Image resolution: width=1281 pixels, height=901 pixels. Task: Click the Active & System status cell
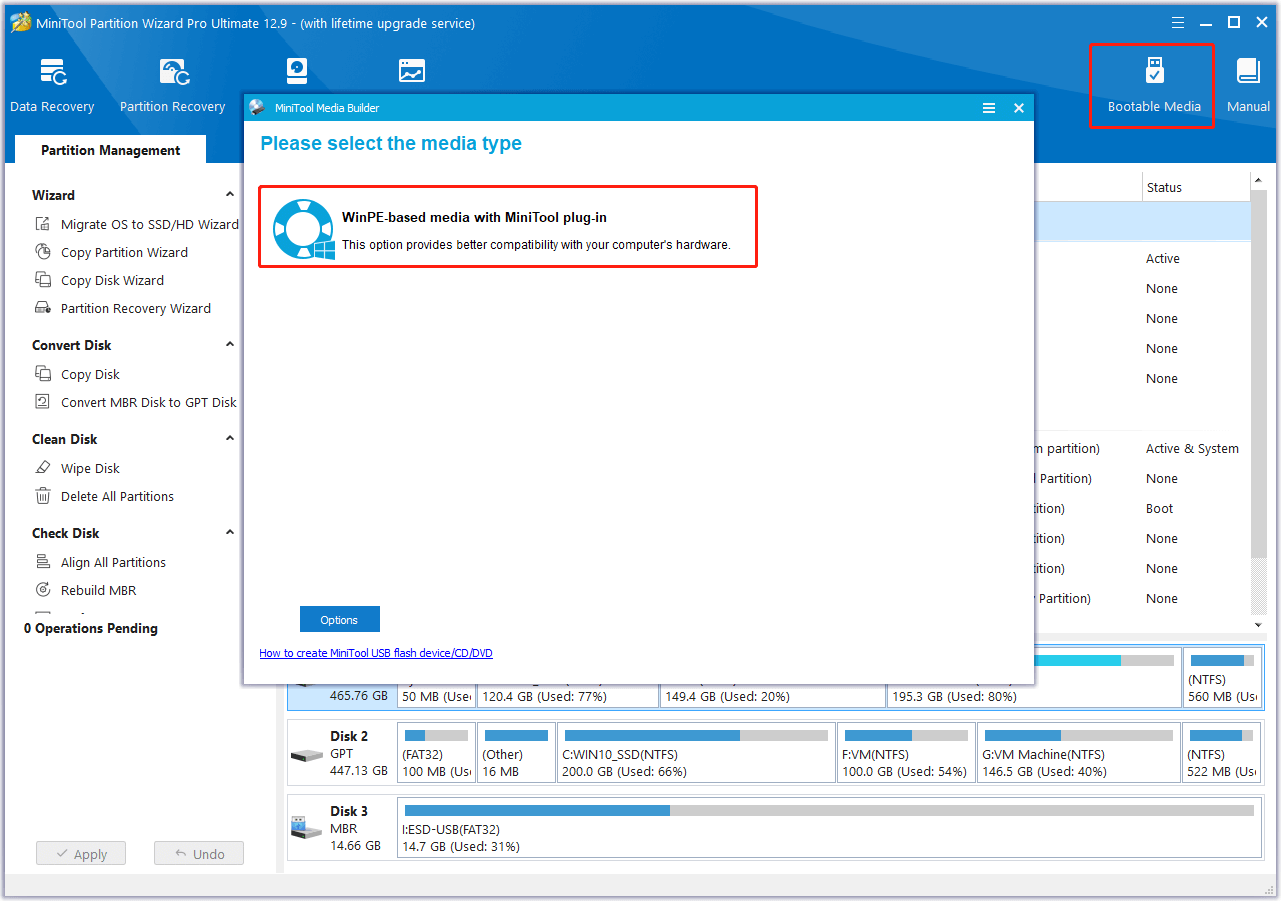[x=1192, y=449]
